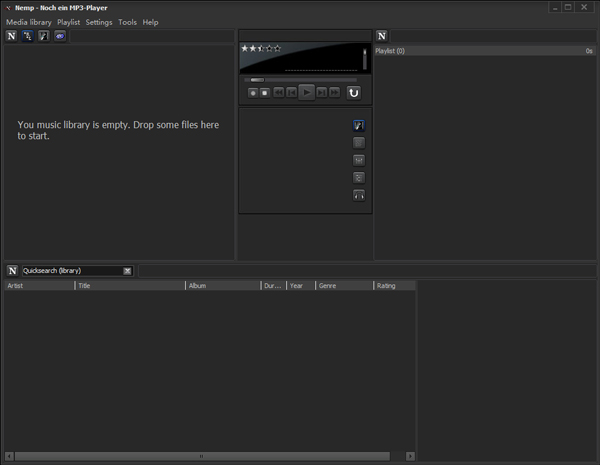Click the Play button in the player
600x465 pixels.
[x=307, y=92]
